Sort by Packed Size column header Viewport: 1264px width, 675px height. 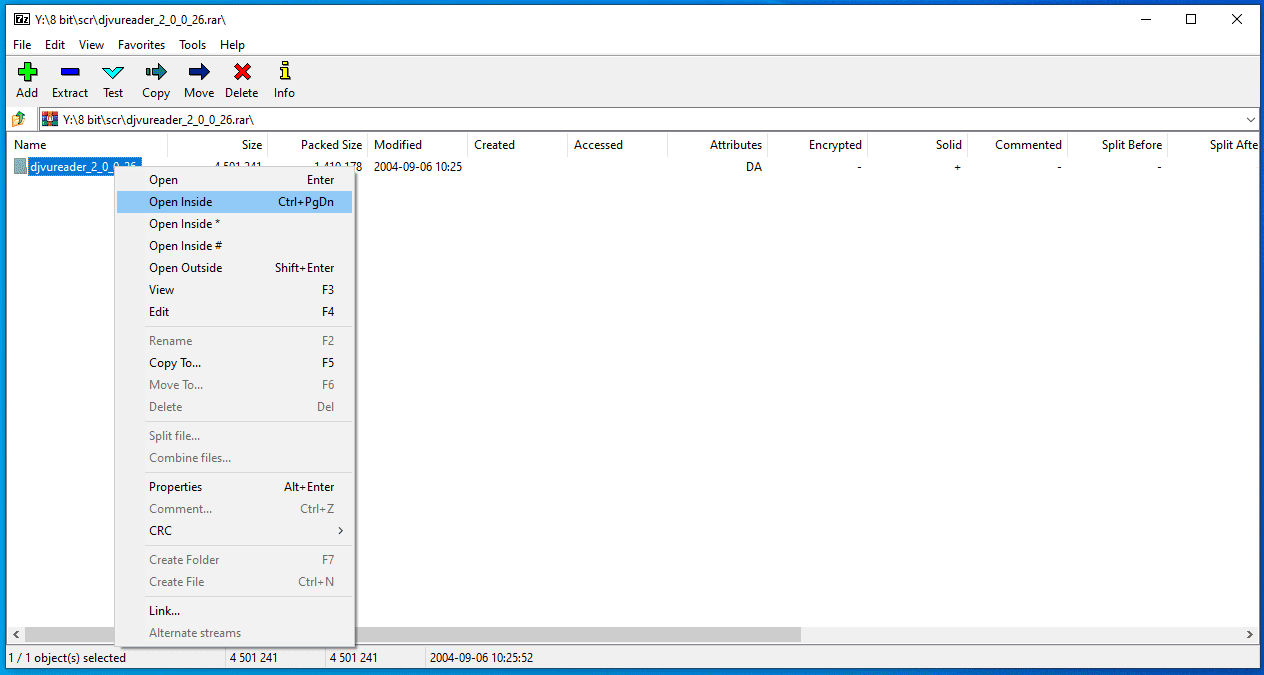[x=317, y=145]
